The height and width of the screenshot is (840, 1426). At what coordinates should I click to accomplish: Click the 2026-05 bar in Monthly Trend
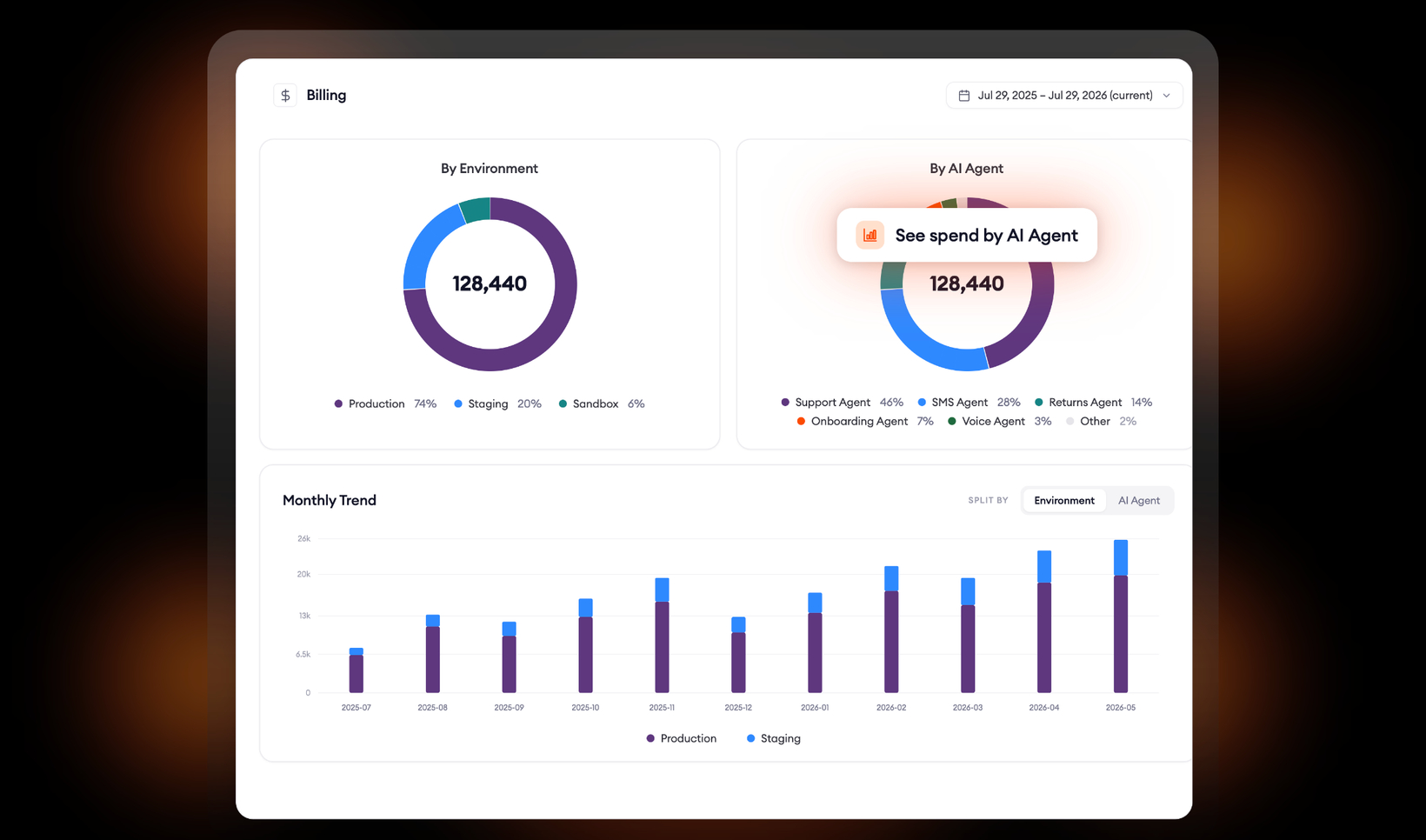coord(1121,616)
